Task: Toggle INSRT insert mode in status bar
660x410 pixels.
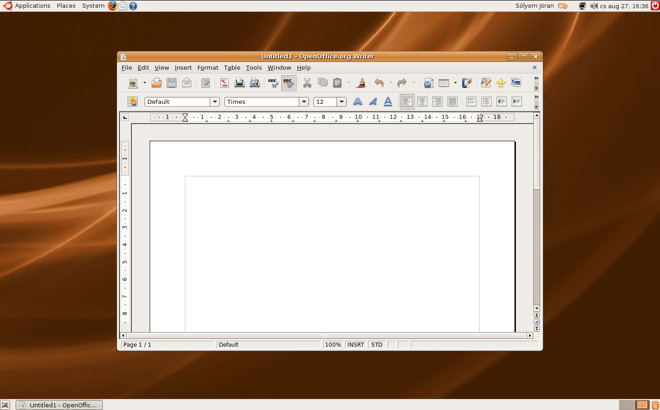Action: coord(356,345)
